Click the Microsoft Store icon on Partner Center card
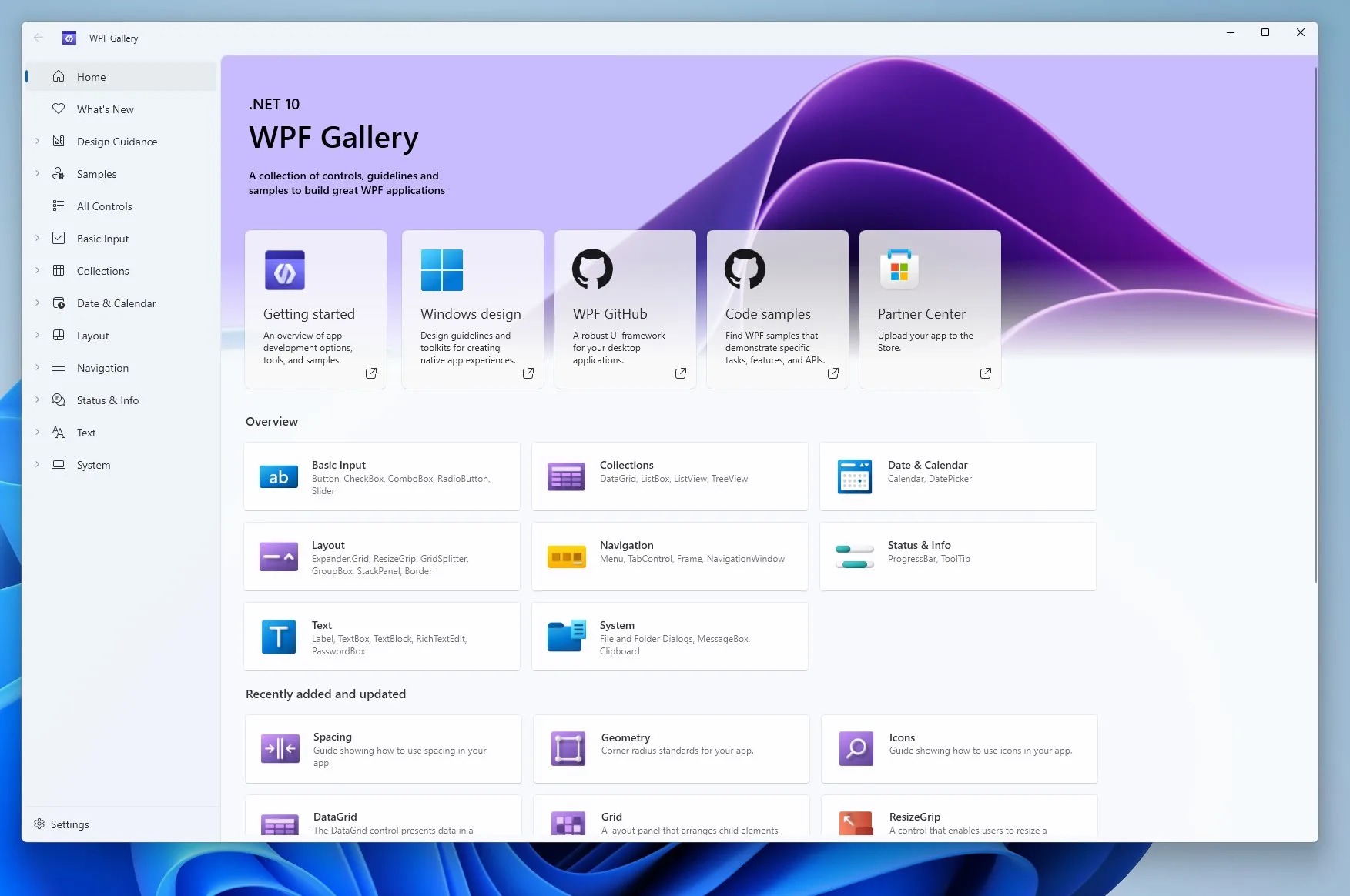Screen dimensions: 1350x896 899,269
